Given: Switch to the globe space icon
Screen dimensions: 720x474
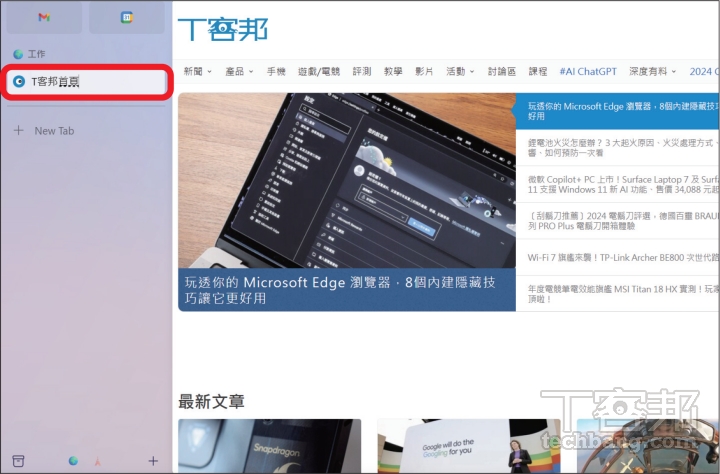Looking at the screenshot, I should [x=73, y=461].
